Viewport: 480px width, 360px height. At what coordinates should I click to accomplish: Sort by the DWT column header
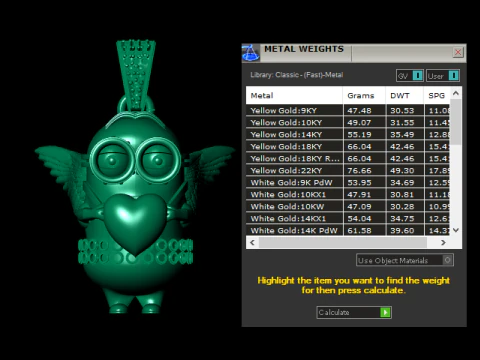pos(404,96)
